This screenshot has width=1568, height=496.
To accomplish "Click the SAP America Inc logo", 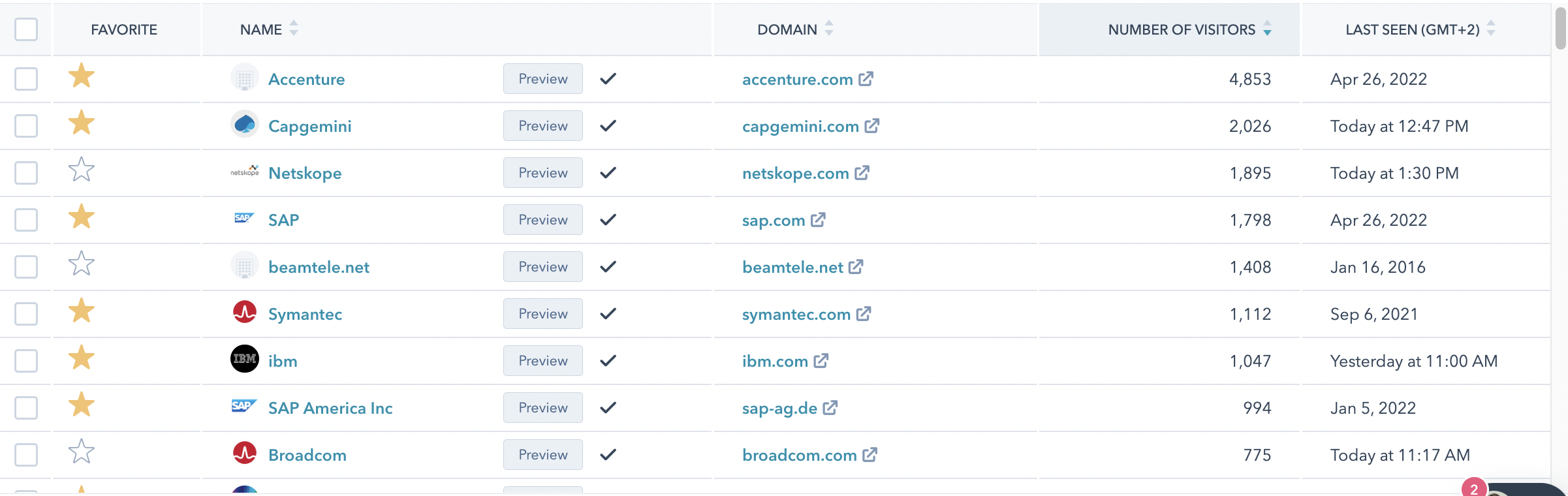I will coord(244,406).
